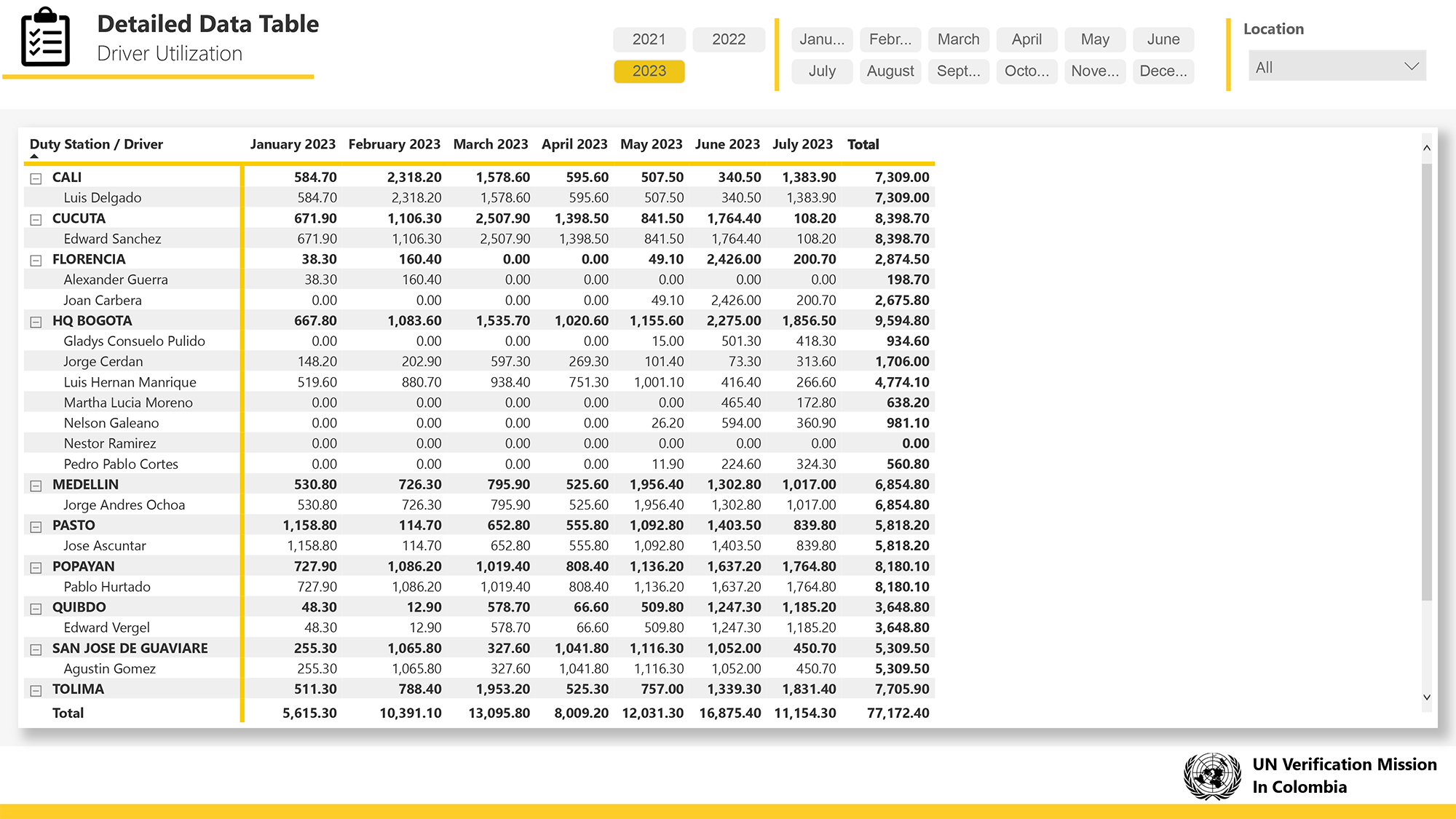This screenshot has width=1456, height=819.
Task: Filter by November month button
Action: [x=1095, y=71]
